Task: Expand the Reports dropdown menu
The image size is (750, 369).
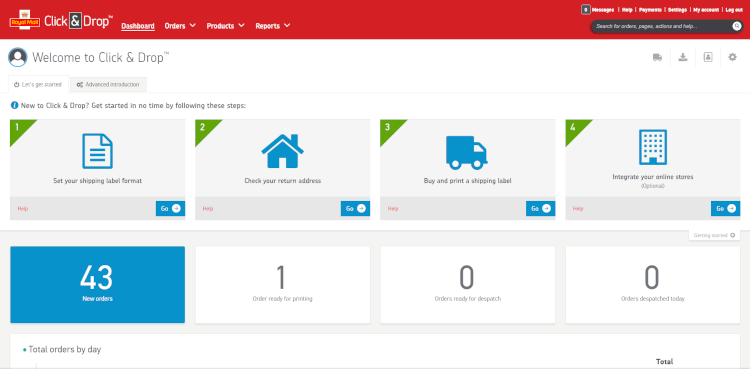Action: [273, 26]
